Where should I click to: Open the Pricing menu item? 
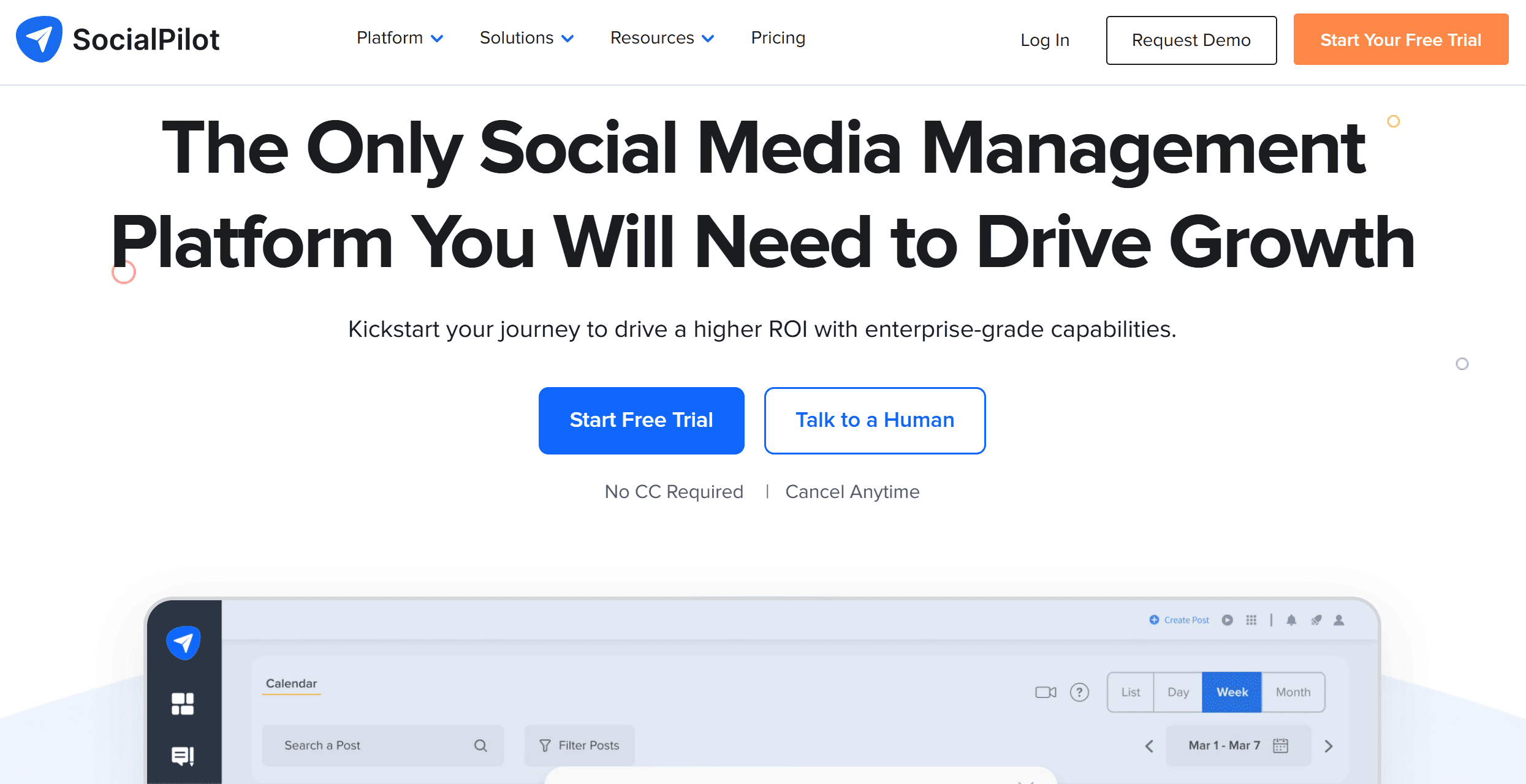click(777, 38)
